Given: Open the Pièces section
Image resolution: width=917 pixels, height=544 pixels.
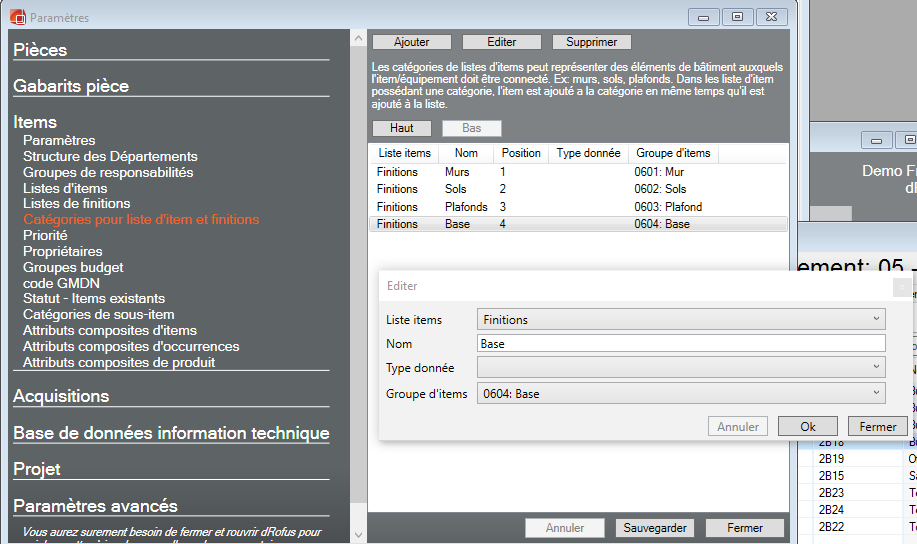Looking at the screenshot, I should (40, 50).
